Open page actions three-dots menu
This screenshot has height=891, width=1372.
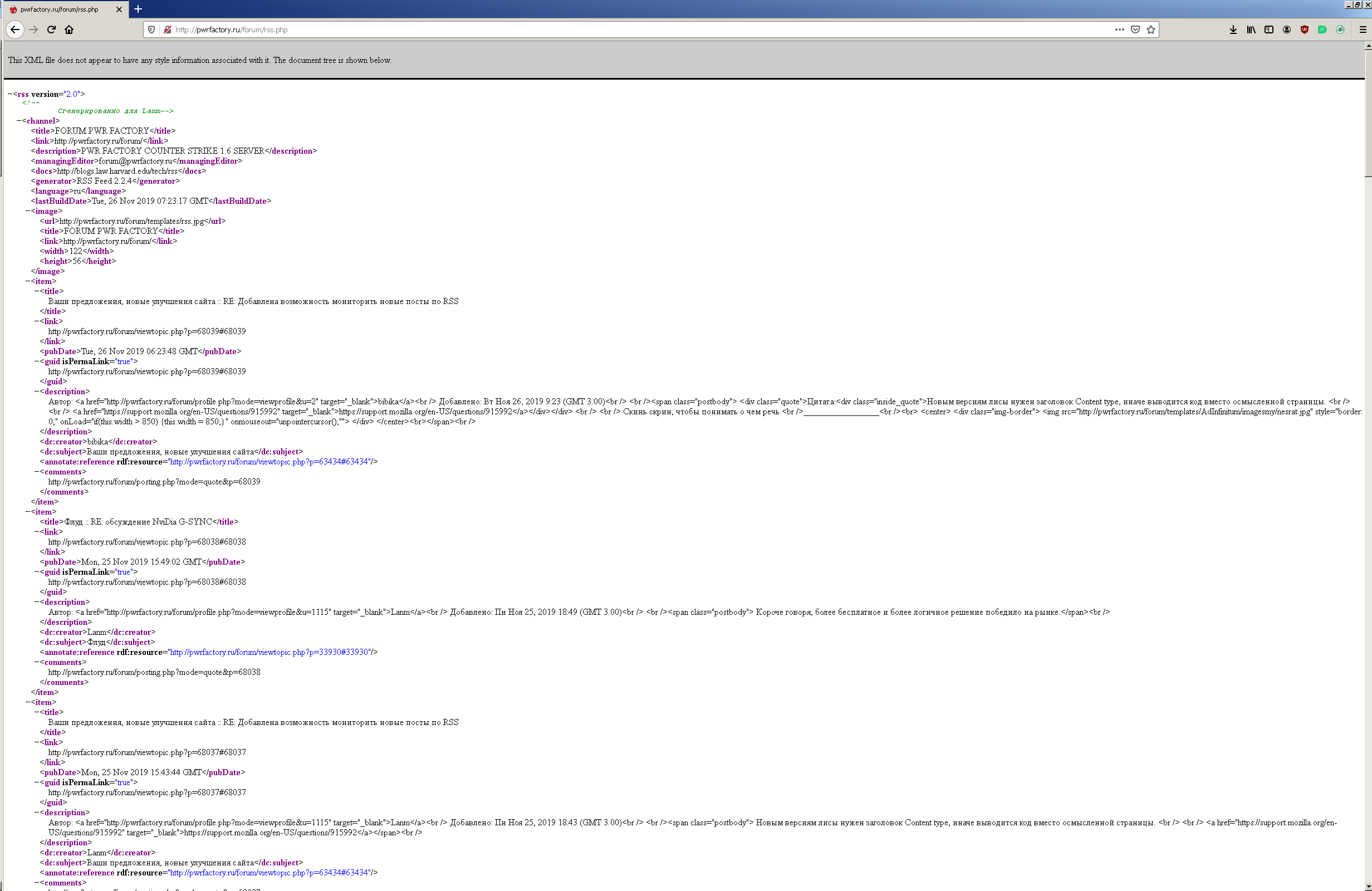point(1120,30)
